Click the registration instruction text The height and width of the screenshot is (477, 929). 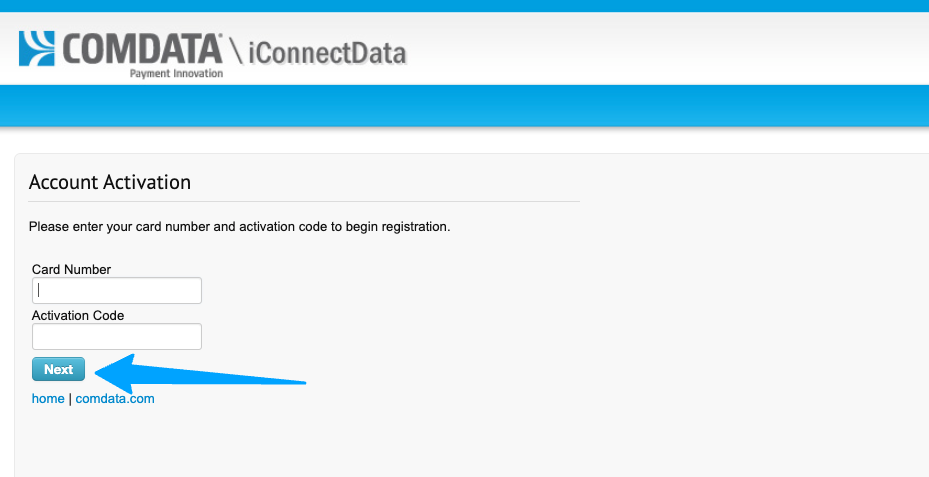coord(239,227)
